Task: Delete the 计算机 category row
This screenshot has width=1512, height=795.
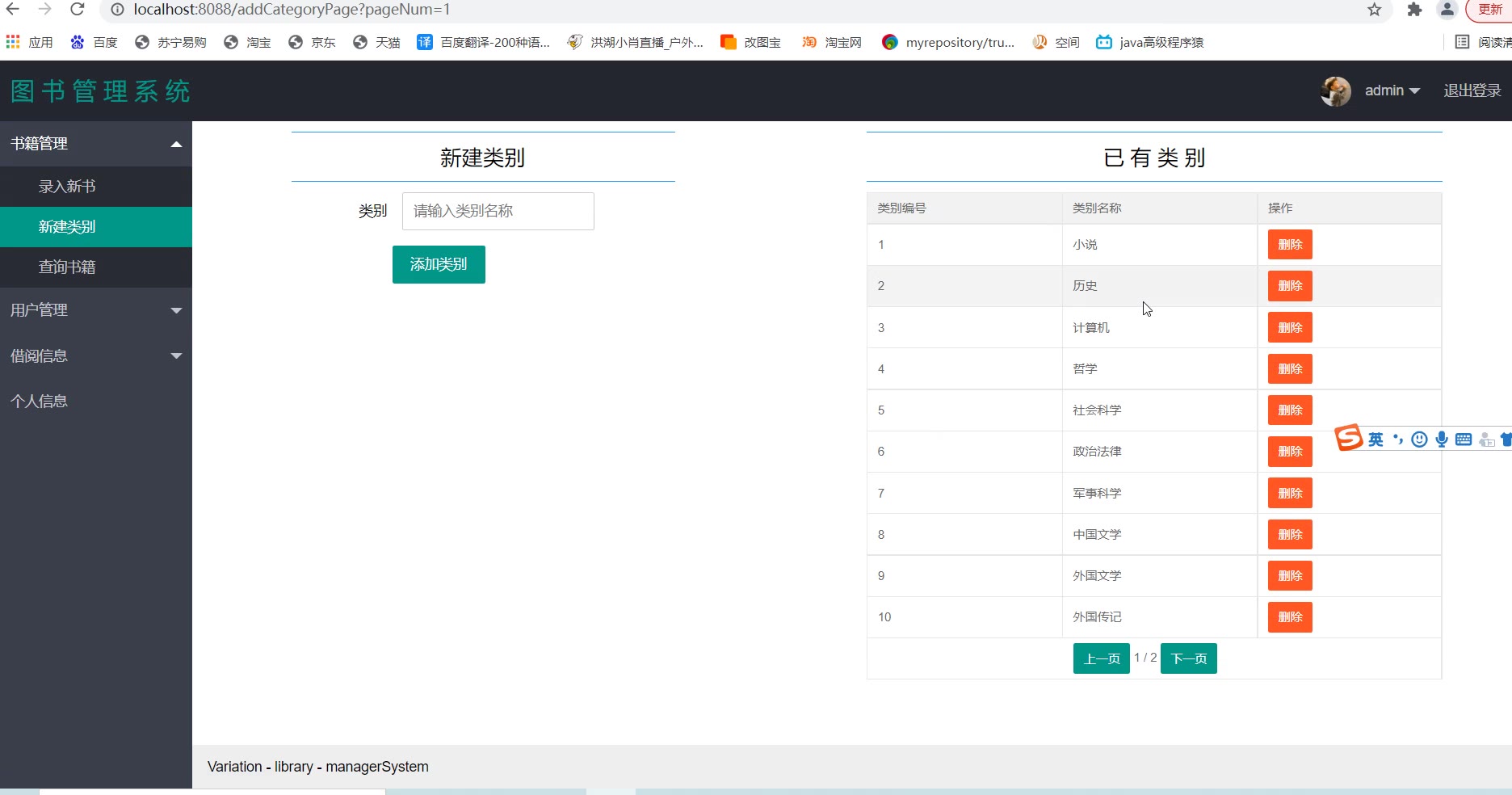Action: (x=1290, y=327)
